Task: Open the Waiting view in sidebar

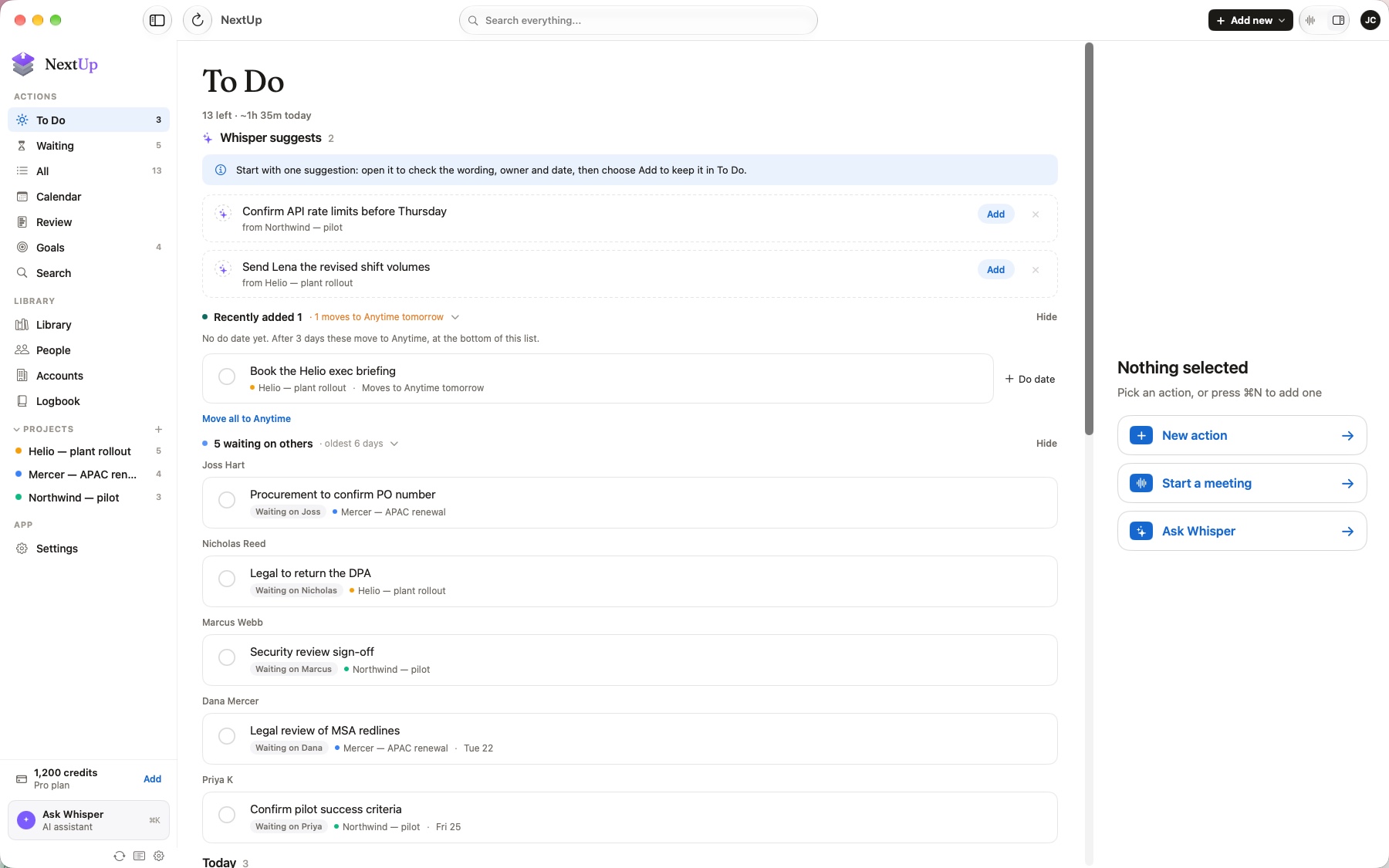Action: coord(89,146)
